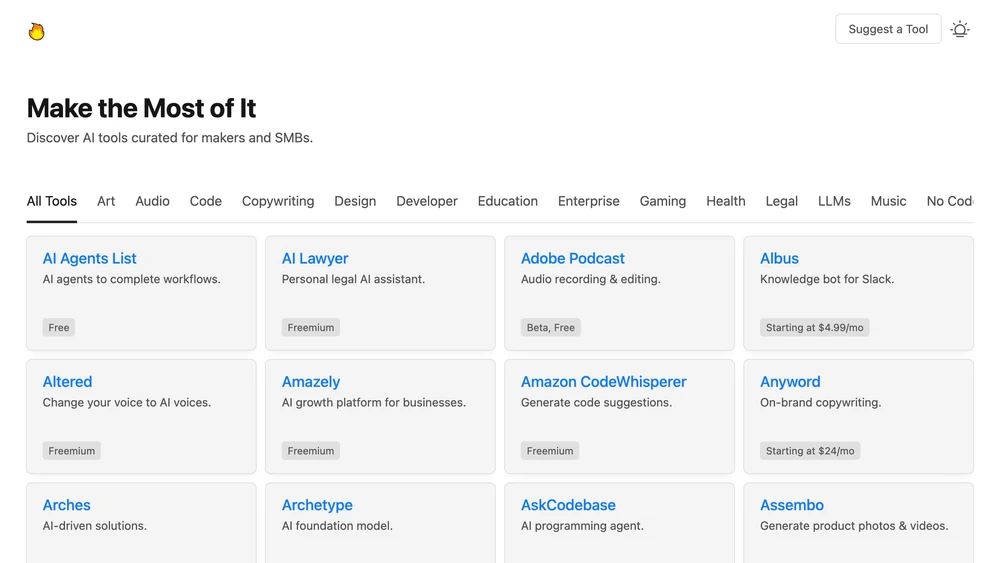Click 'AI-driven solutions.' description
The height and width of the screenshot is (563, 1000).
(94, 526)
